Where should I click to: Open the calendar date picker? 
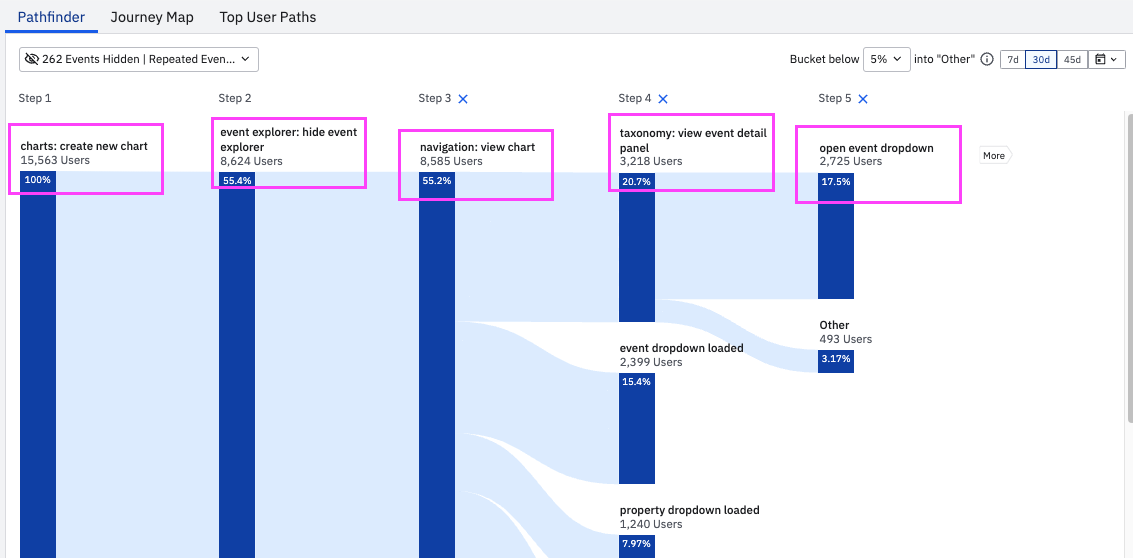(1108, 60)
